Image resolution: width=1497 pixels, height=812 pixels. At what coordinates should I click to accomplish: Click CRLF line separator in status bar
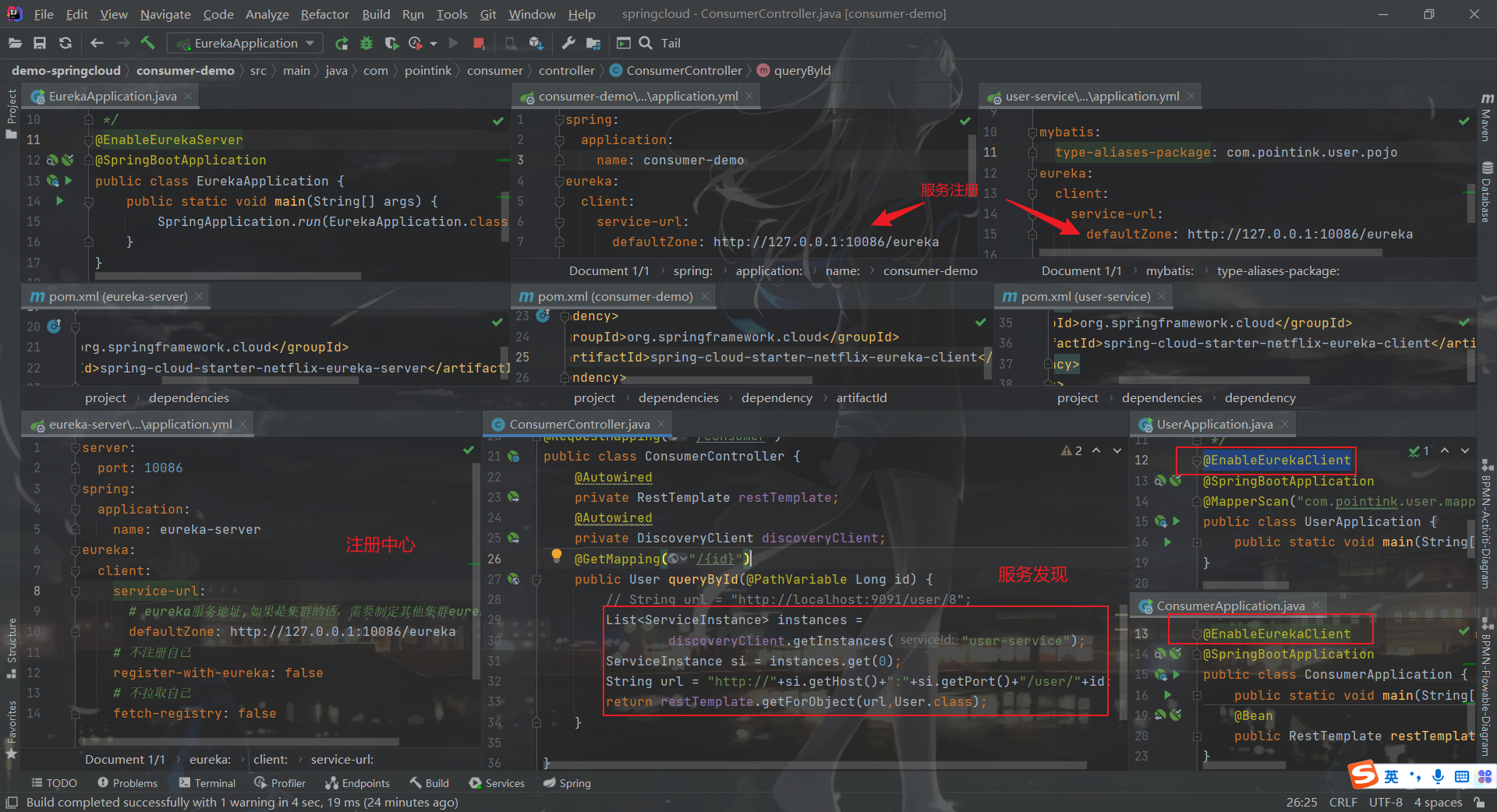(x=1343, y=802)
